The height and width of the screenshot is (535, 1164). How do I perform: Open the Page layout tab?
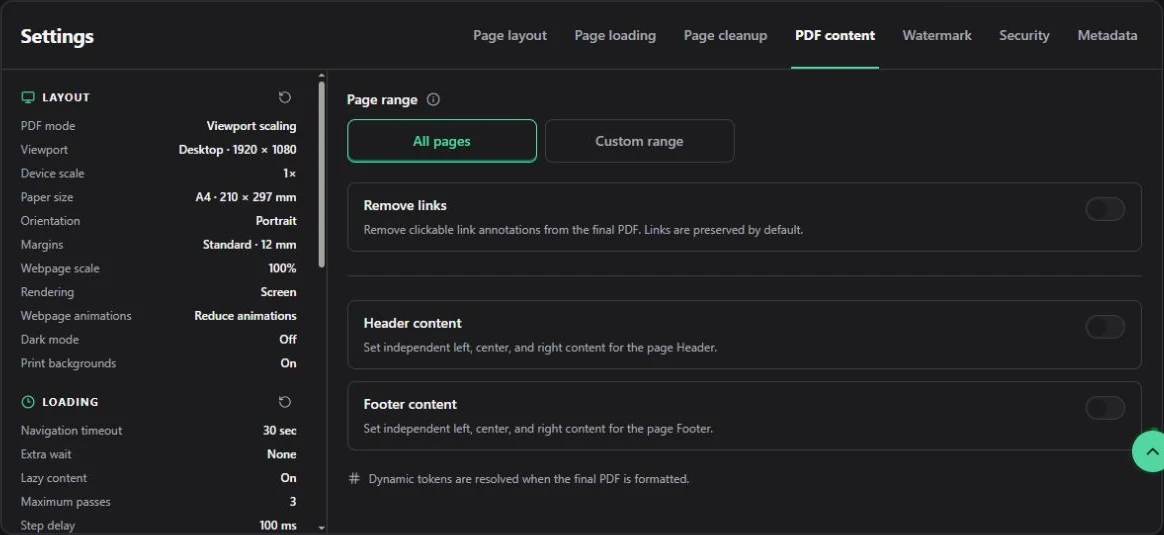510,36
